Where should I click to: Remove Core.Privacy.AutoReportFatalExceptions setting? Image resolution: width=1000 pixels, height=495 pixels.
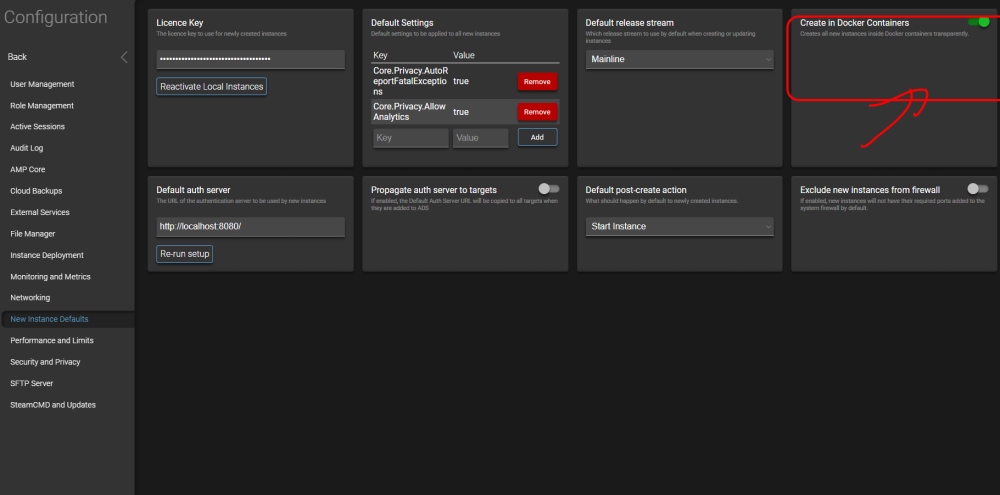click(x=537, y=82)
